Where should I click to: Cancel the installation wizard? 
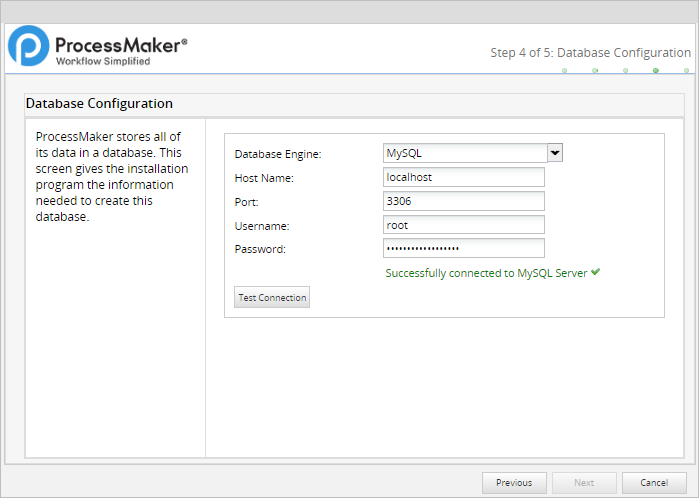pos(653,482)
